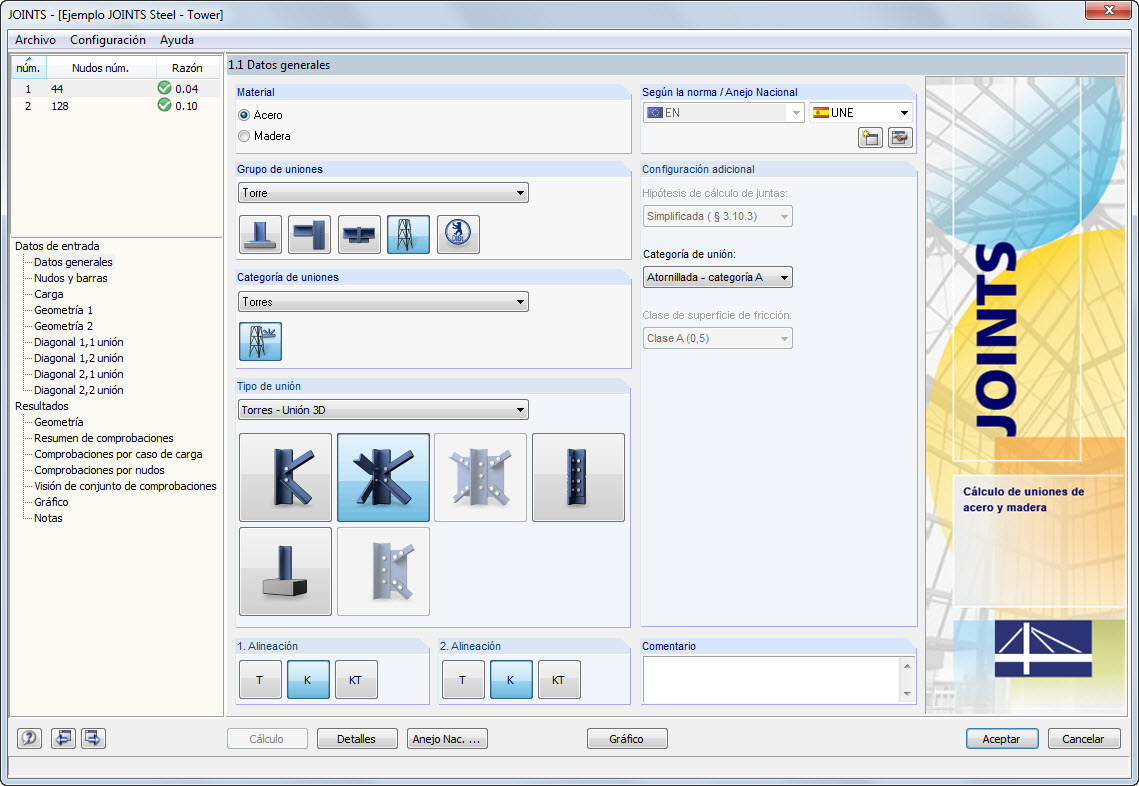Screen dimensions: 1139x786
Task: Select Acero material radio button
Action: click(x=244, y=115)
